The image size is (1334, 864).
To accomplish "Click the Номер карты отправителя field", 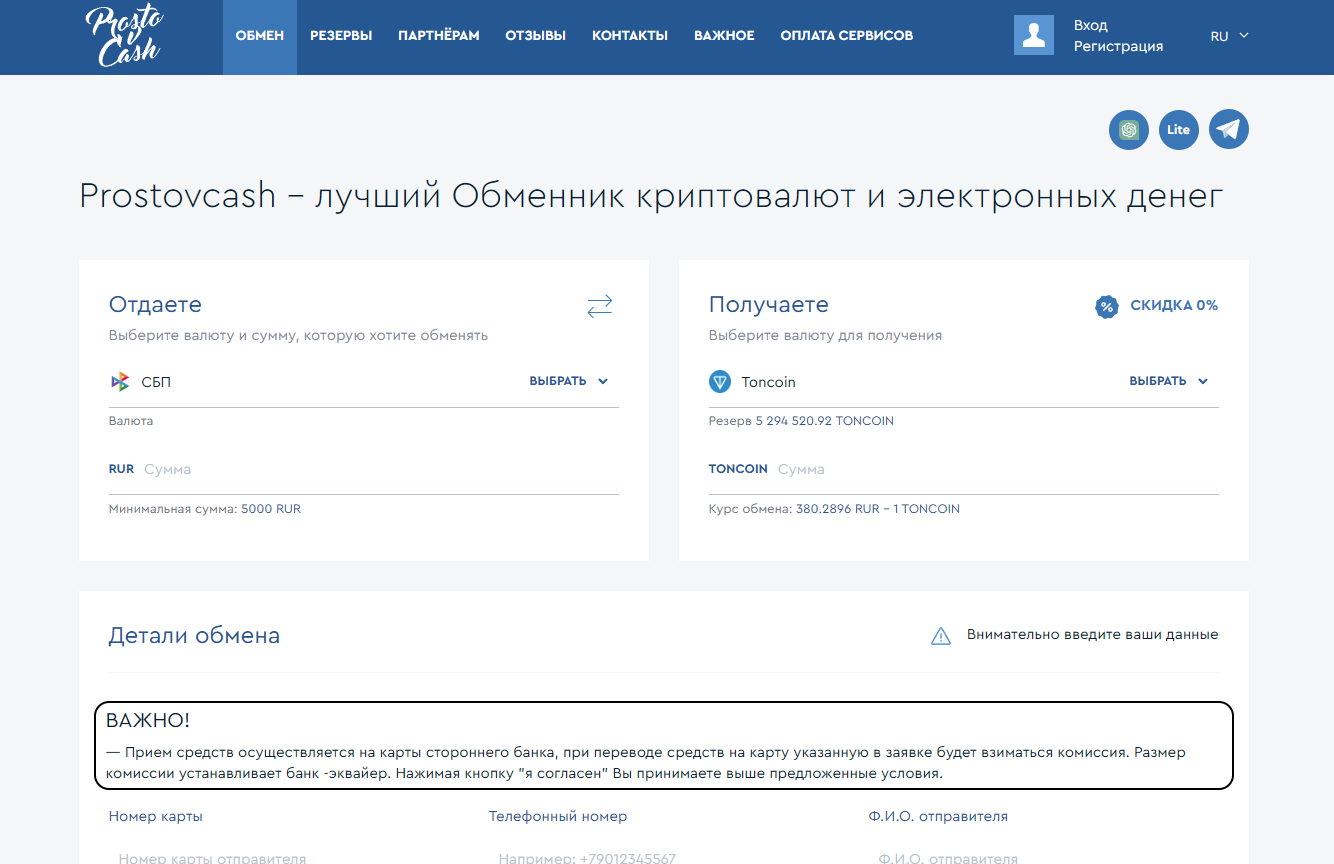I will click(x=283, y=858).
